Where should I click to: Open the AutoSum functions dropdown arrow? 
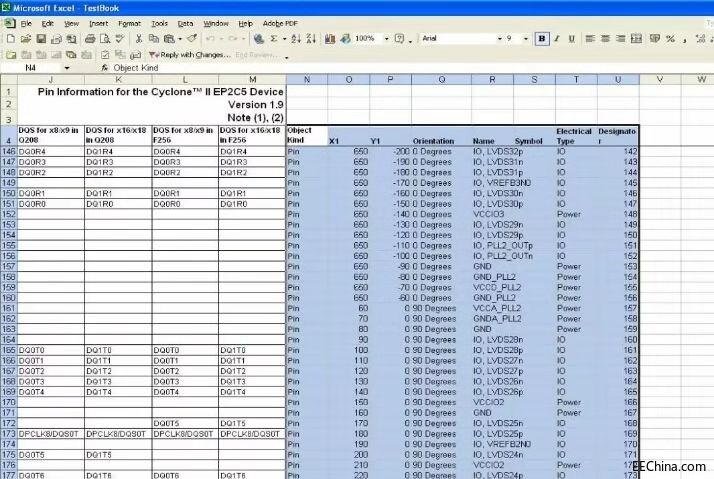coord(284,39)
